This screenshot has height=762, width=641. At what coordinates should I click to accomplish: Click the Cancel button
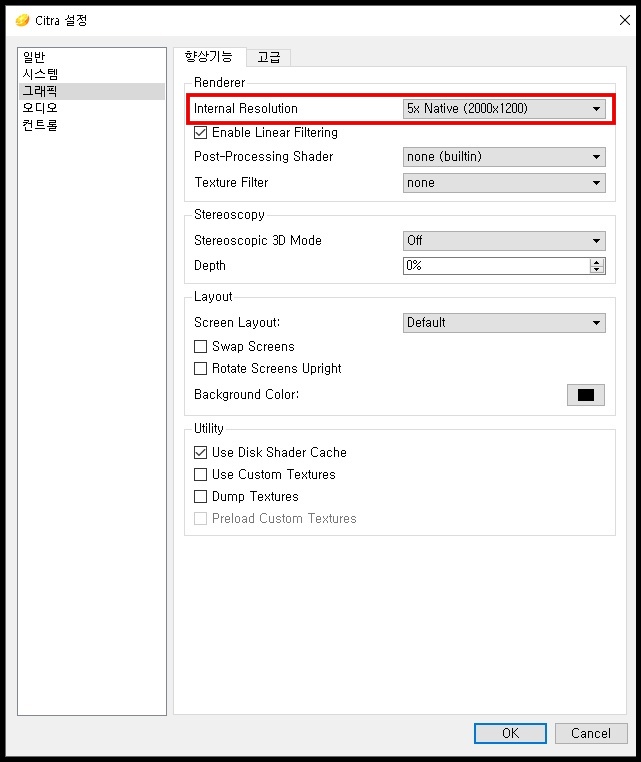[x=590, y=733]
